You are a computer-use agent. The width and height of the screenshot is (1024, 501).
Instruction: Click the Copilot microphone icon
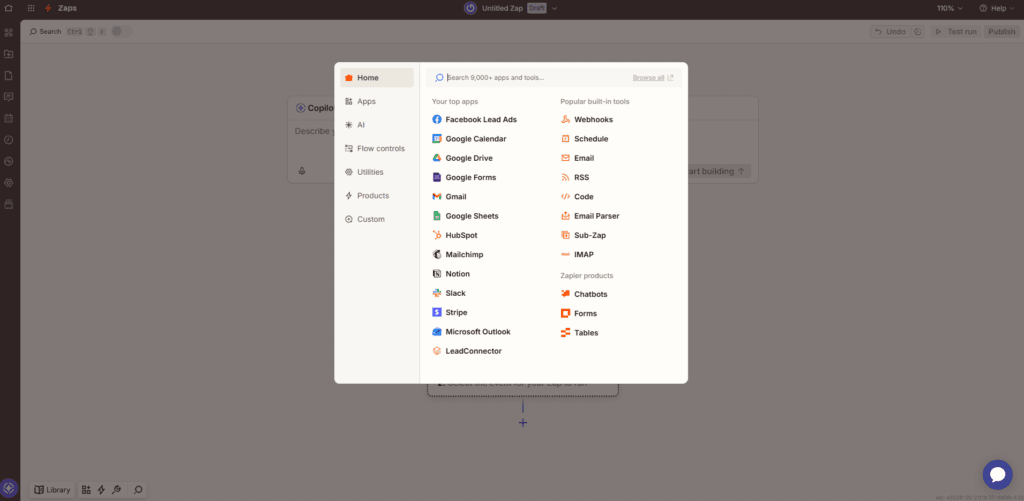point(302,171)
